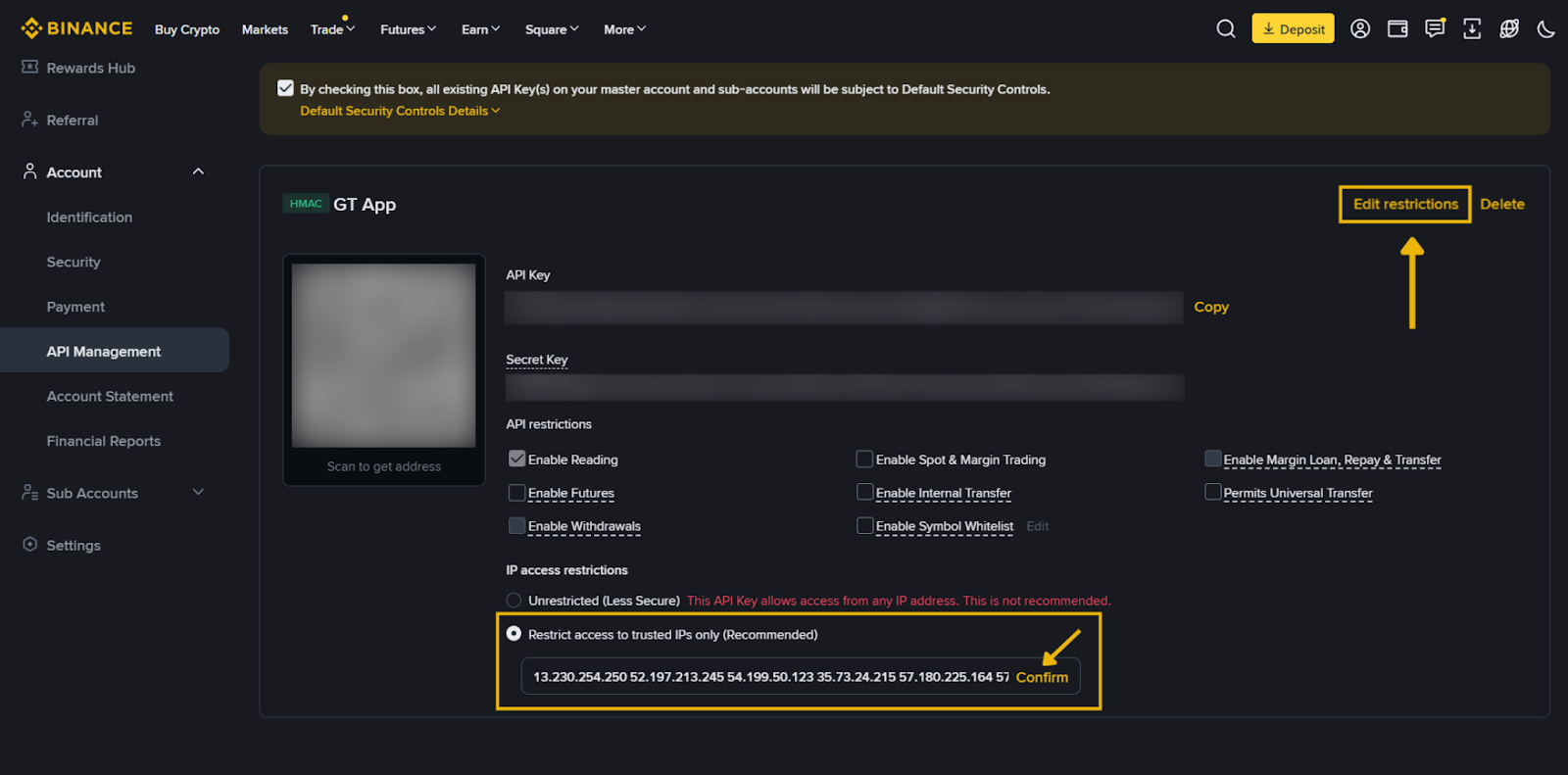Open Security in the sidebar

(x=73, y=263)
